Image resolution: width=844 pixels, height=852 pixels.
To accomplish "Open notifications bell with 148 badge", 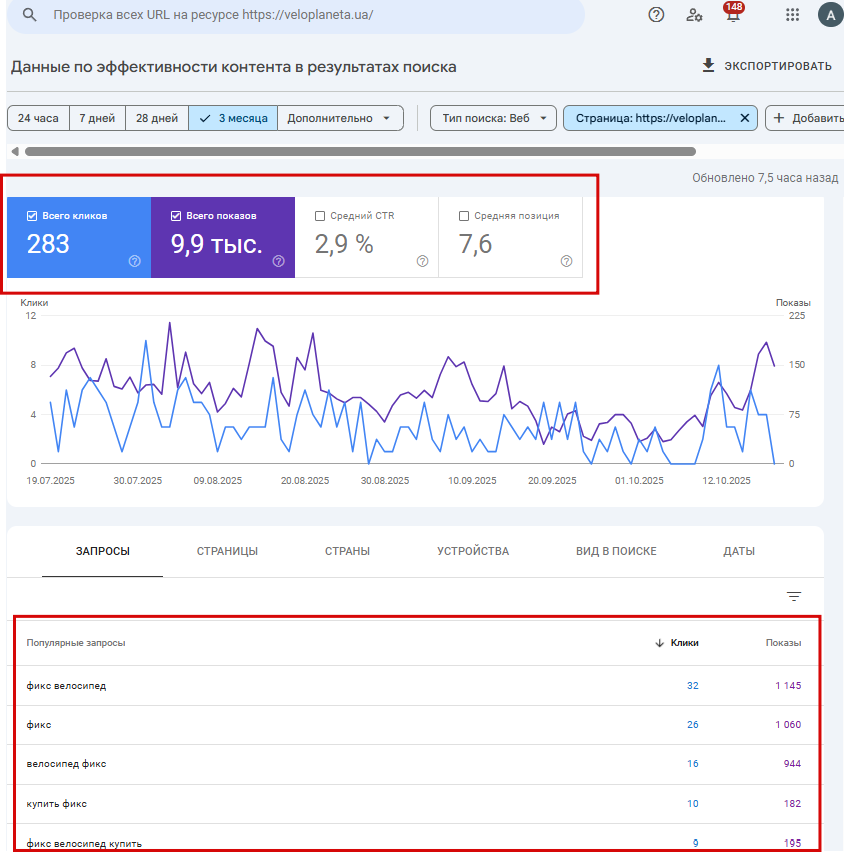I will tap(733, 15).
